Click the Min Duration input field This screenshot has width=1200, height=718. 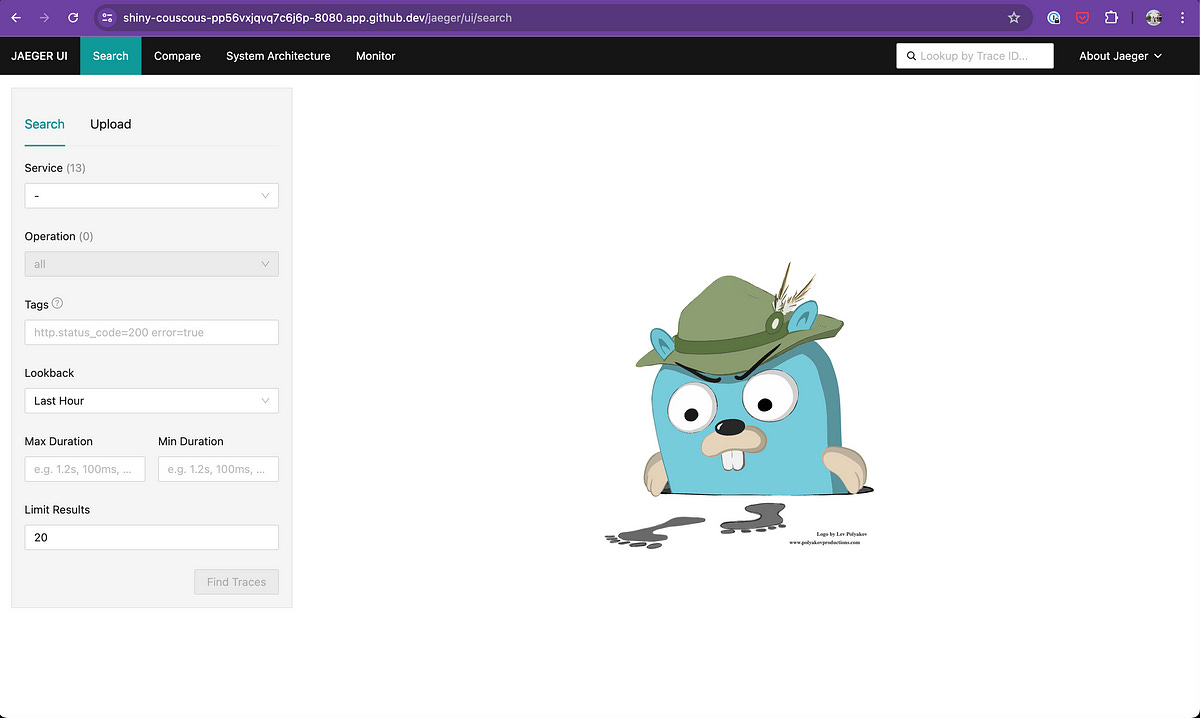(x=218, y=469)
